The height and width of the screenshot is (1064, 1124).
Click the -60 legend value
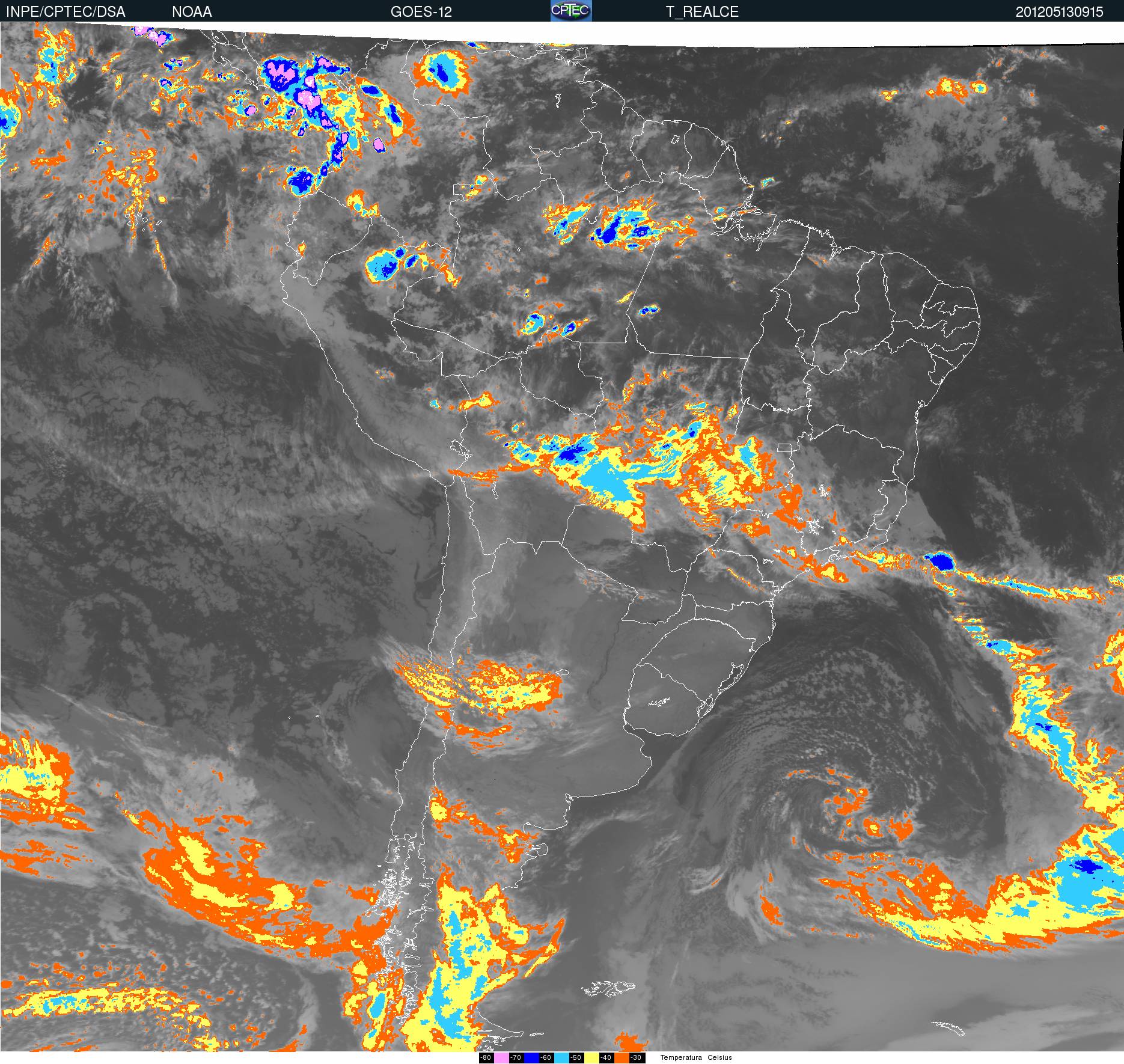coord(546,1058)
